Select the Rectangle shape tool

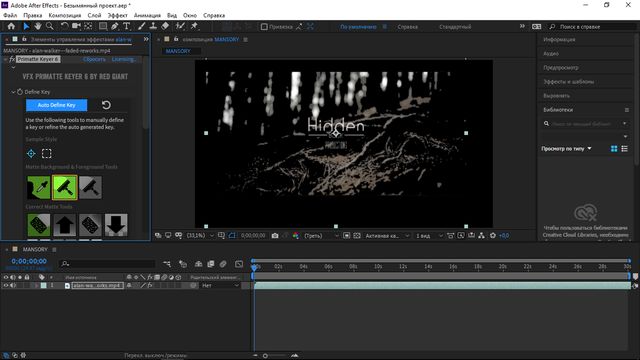click(103, 26)
